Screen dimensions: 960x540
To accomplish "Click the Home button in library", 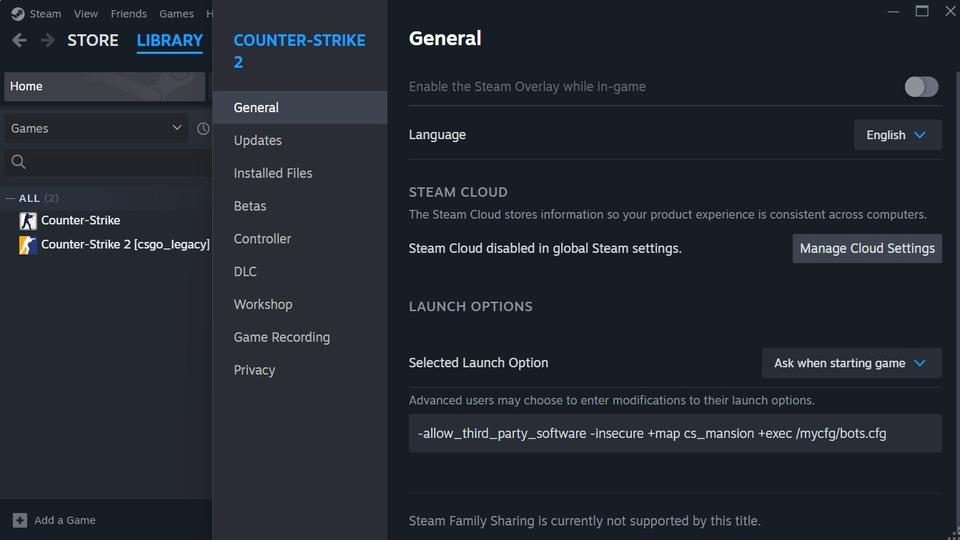I will click(105, 86).
